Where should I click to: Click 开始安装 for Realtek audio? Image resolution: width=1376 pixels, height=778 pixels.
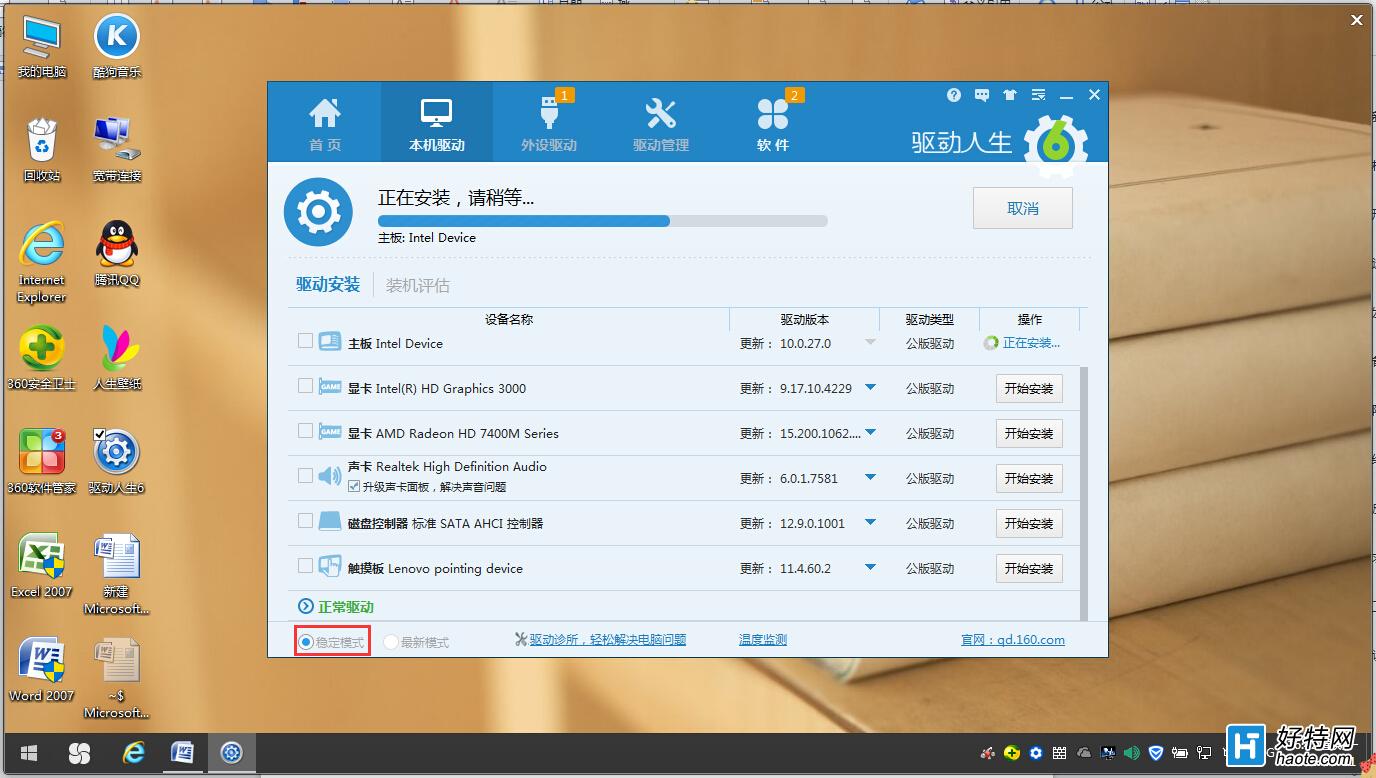click(x=1029, y=478)
